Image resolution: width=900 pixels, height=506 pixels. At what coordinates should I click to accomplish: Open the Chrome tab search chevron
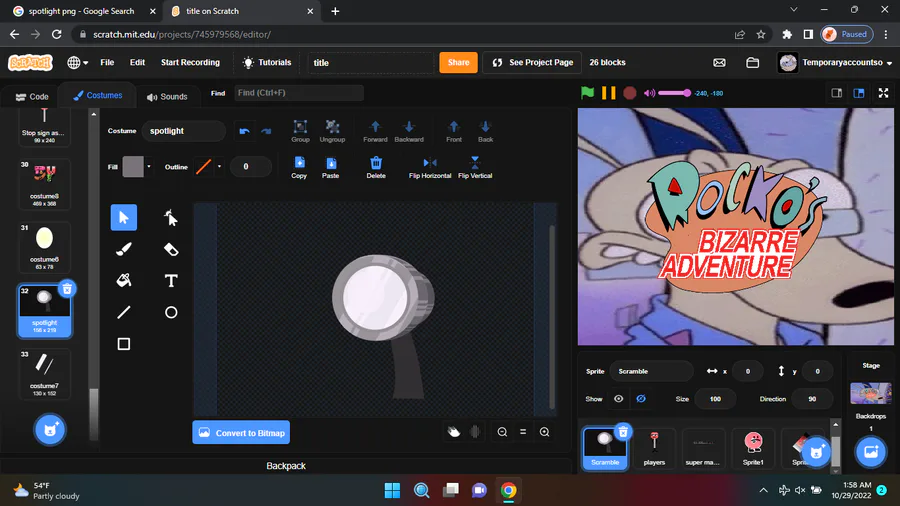point(794,10)
